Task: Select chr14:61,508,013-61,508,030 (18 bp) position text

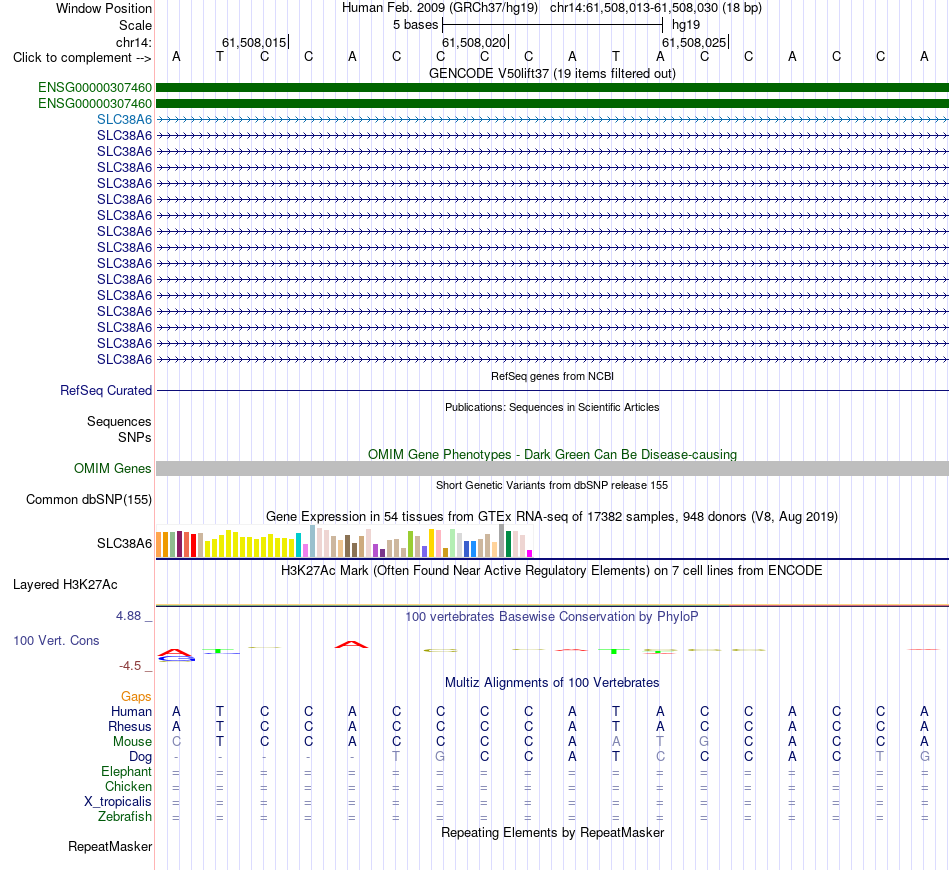Action: [x=656, y=8]
